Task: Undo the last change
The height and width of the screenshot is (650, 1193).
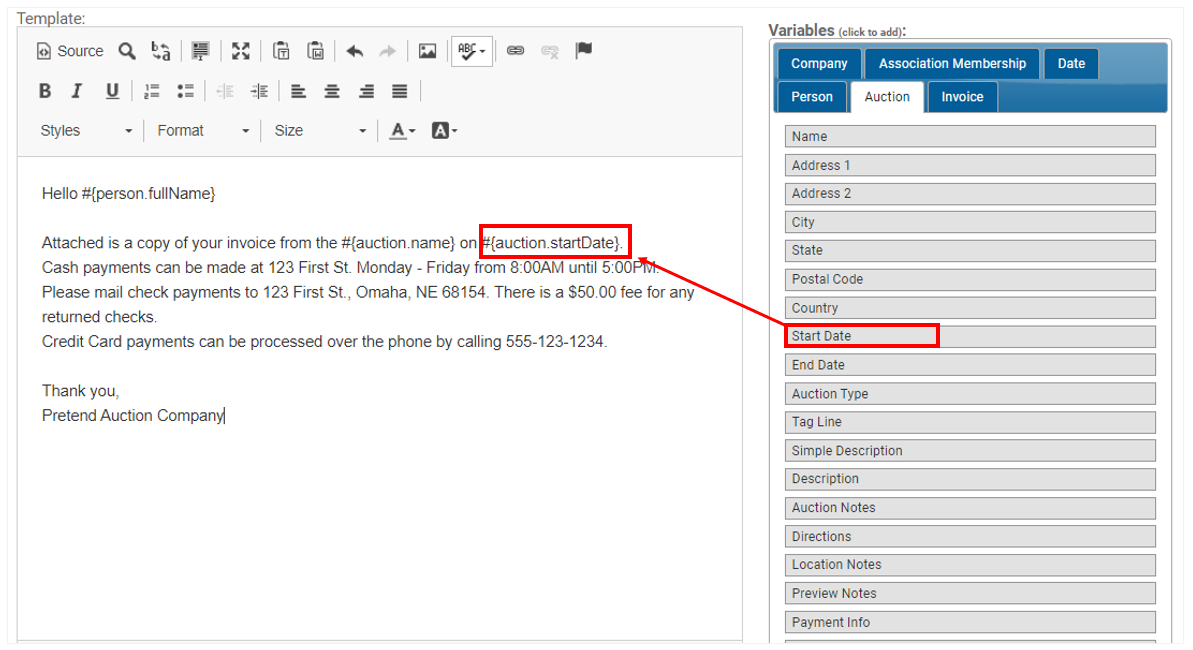Action: 354,50
